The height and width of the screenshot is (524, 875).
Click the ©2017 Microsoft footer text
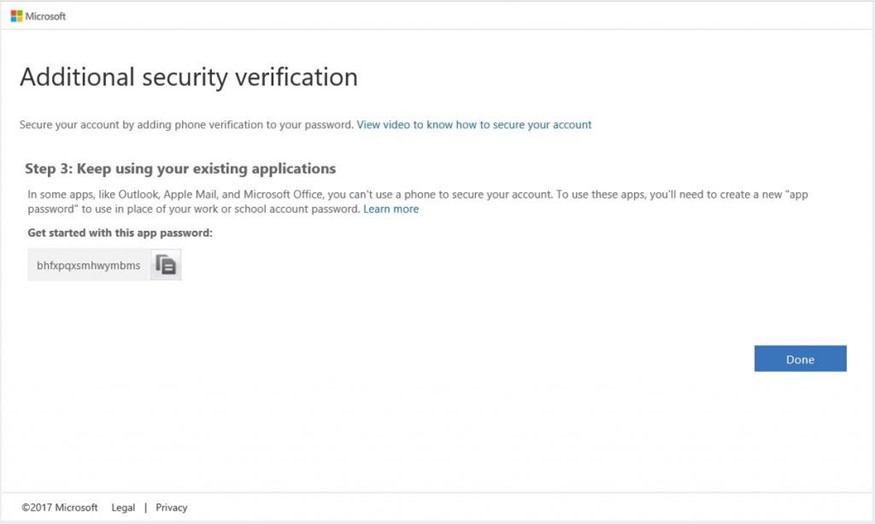click(x=59, y=507)
